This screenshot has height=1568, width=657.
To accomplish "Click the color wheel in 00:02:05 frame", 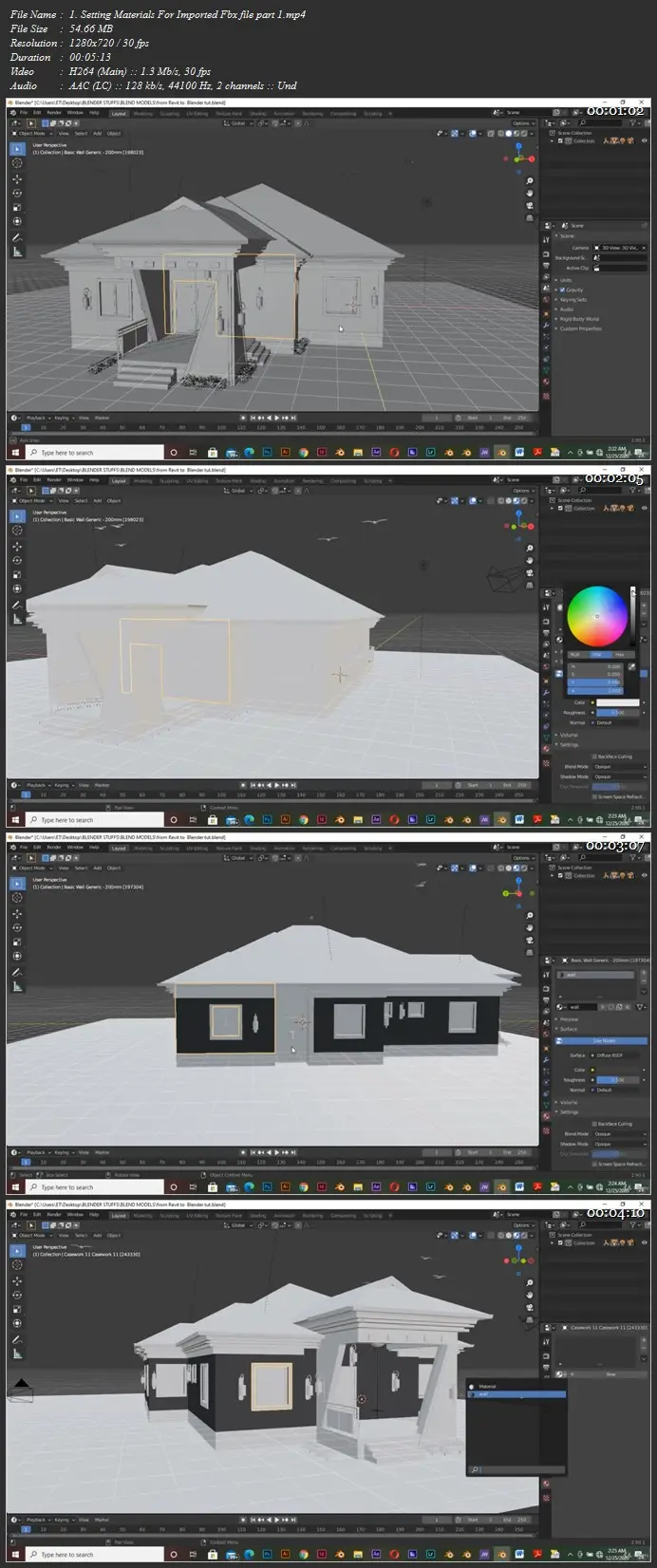I will point(597,617).
